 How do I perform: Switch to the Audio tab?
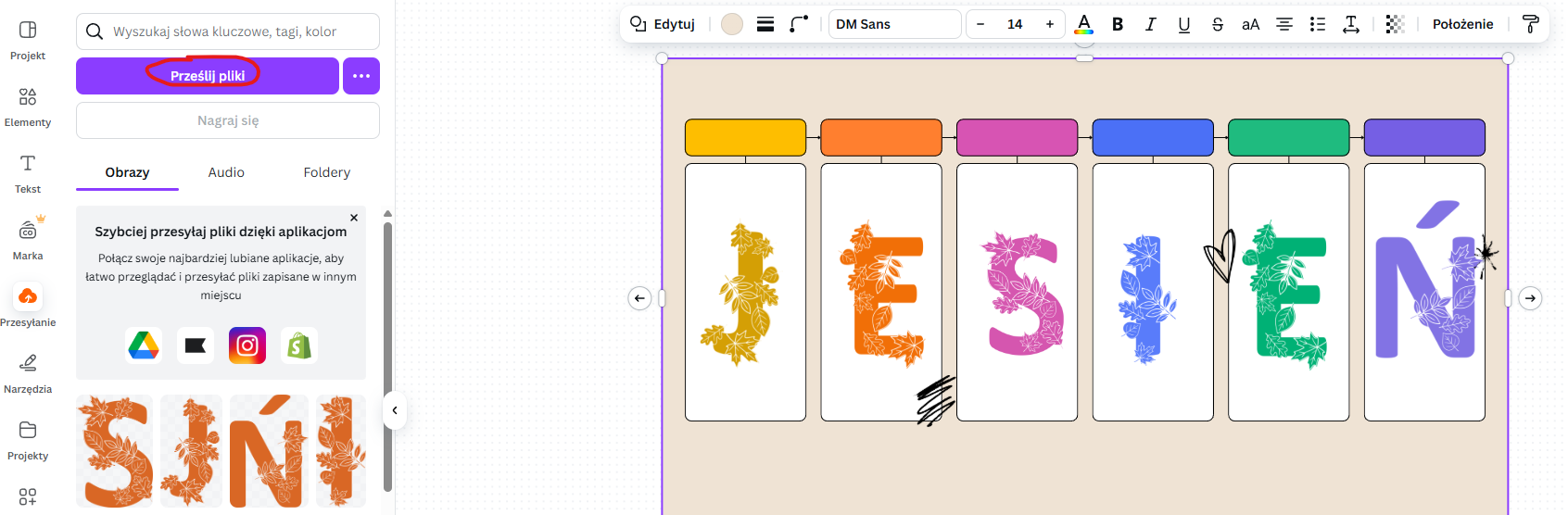pos(226,172)
